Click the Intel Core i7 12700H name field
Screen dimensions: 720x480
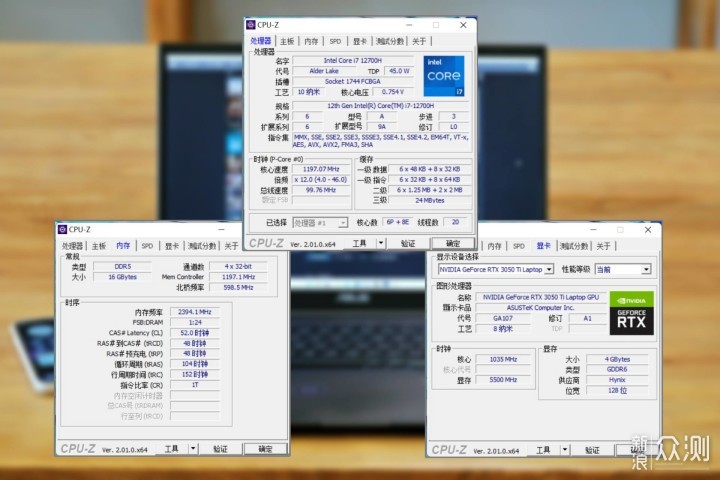pos(353,61)
